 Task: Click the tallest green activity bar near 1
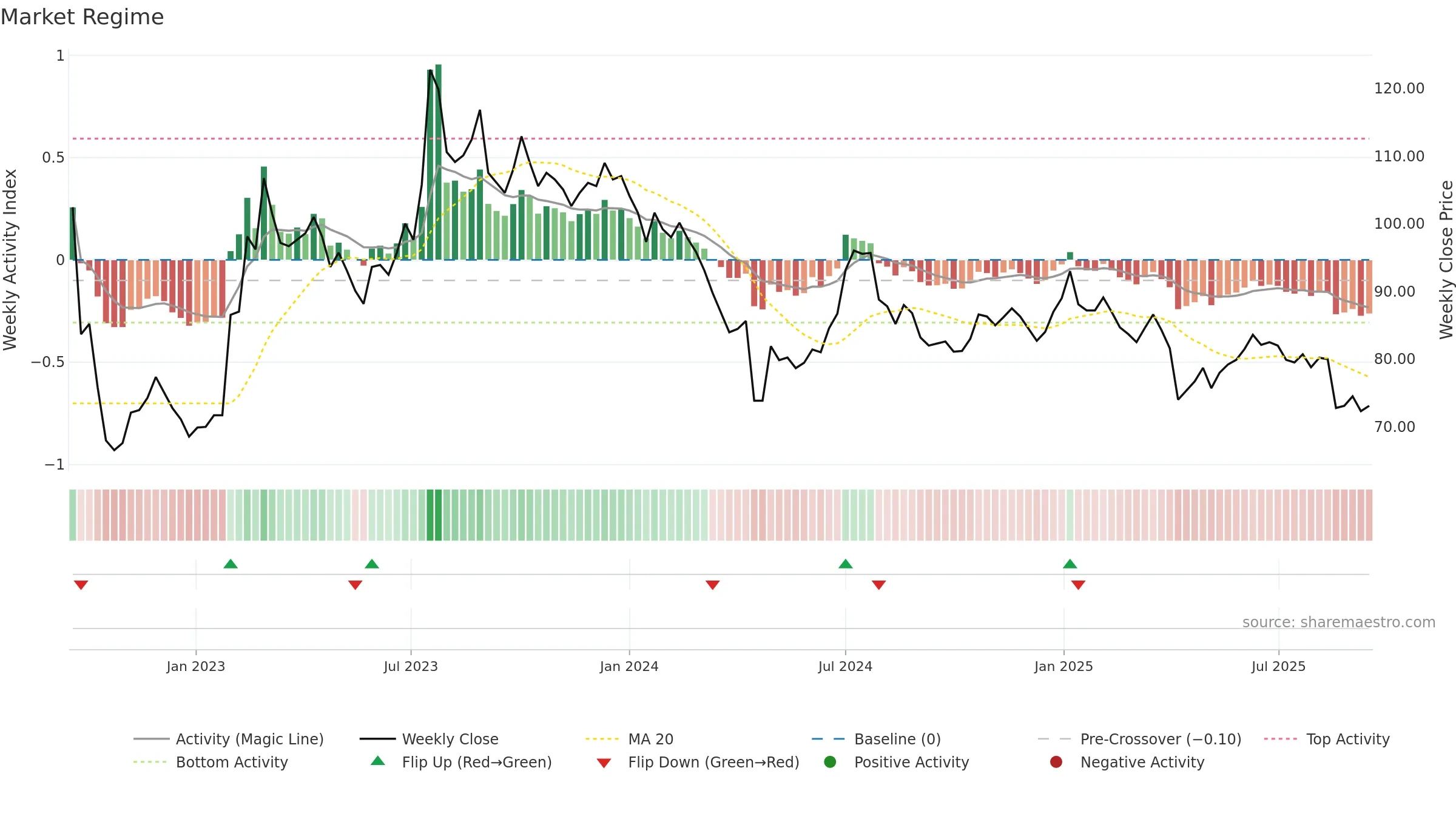(x=438, y=162)
